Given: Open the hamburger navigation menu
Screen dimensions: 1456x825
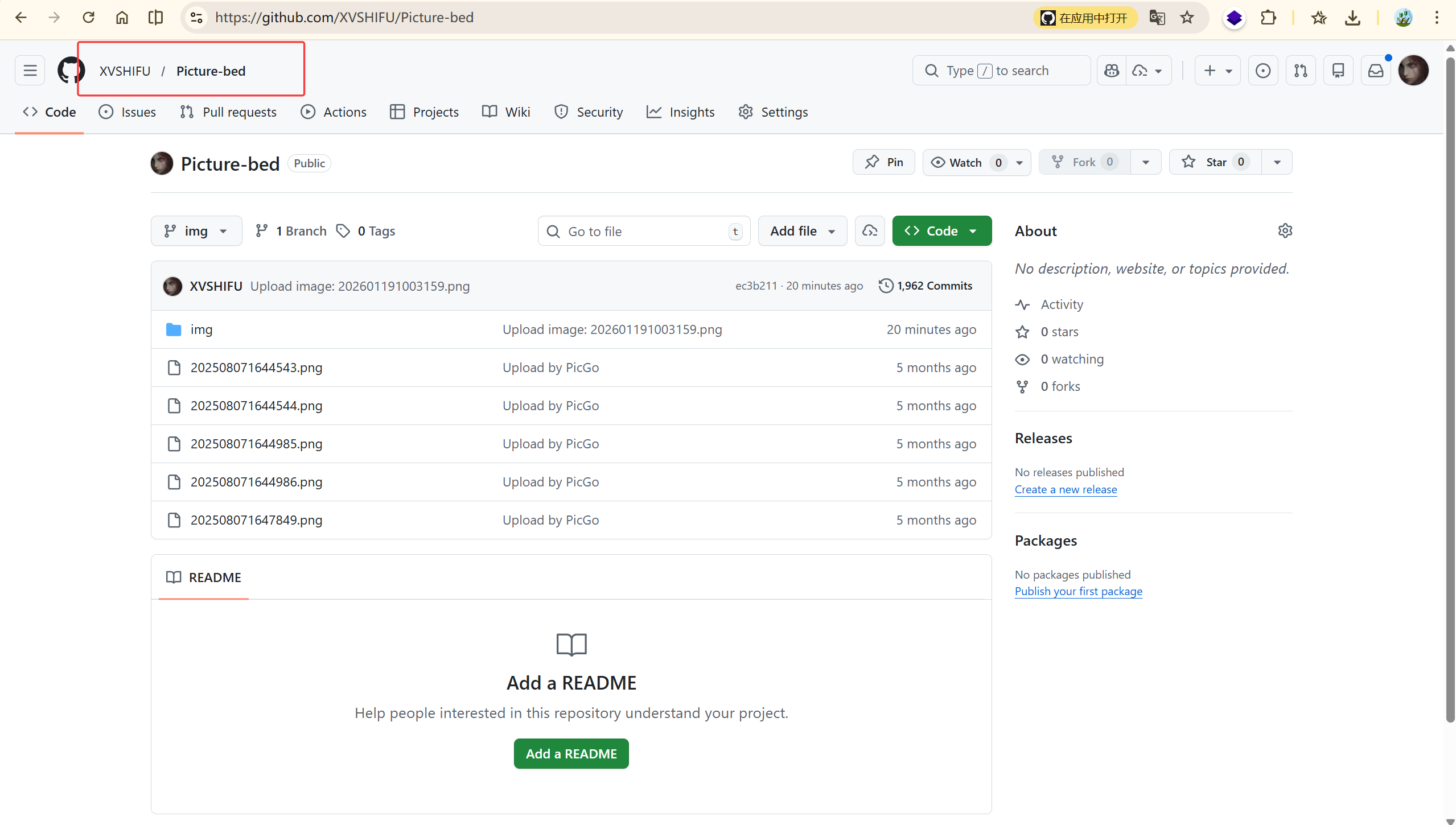Looking at the screenshot, I should click(30, 71).
